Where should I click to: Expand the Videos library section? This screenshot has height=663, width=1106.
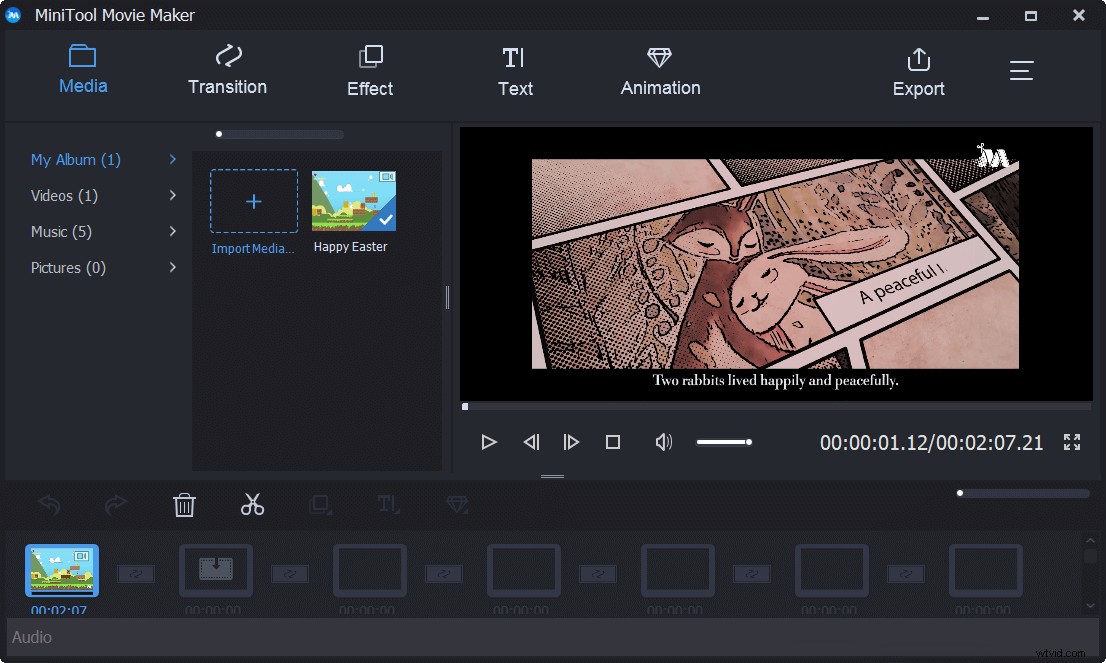tap(63, 195)
